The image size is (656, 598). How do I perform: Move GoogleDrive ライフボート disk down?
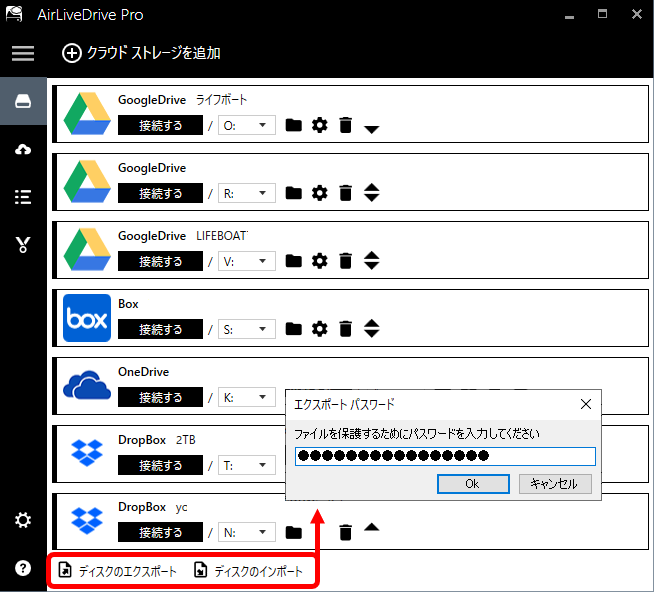tap(372, 129)
